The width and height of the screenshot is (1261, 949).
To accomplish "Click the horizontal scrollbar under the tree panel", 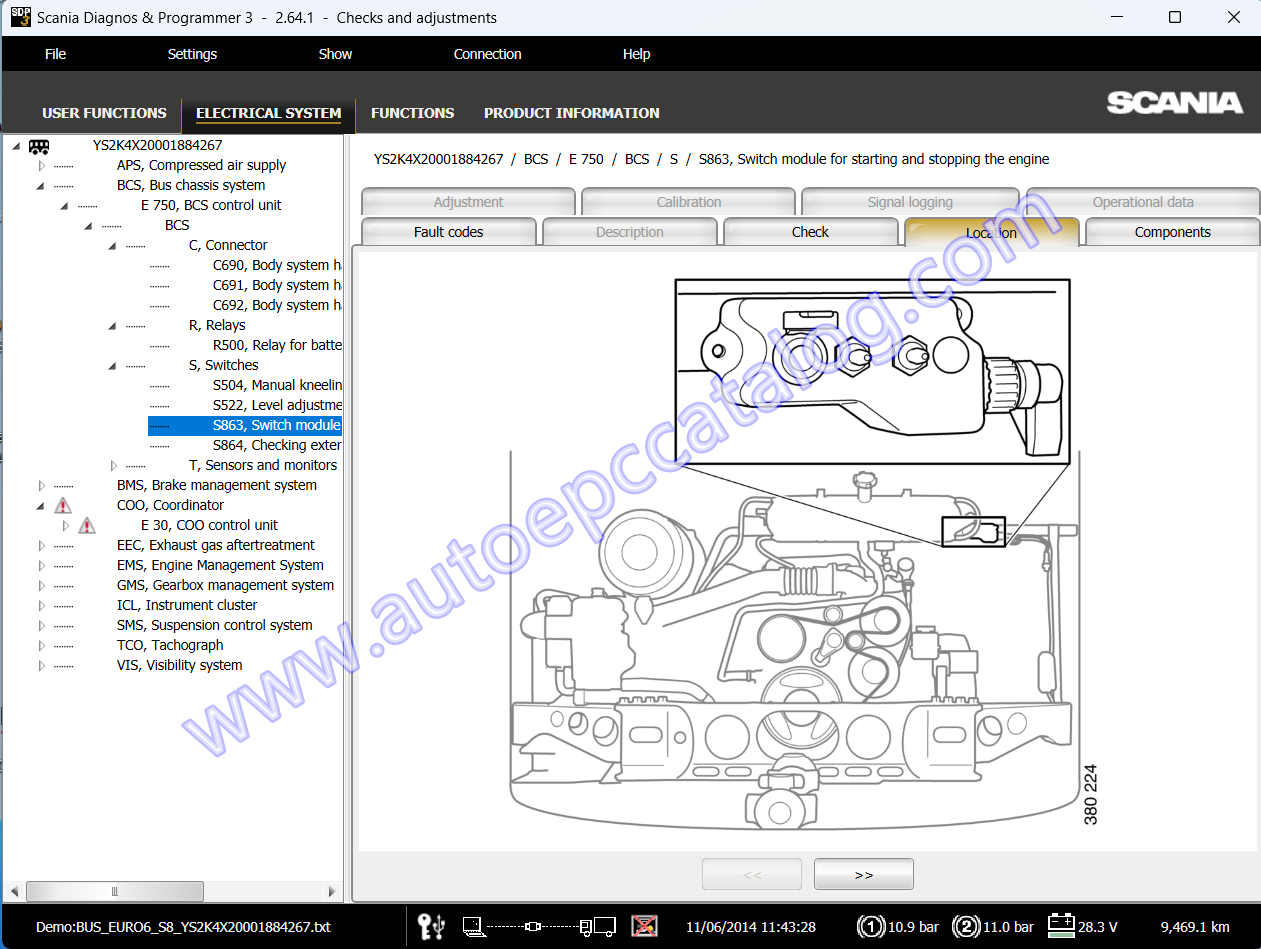I will click(114, 891).
